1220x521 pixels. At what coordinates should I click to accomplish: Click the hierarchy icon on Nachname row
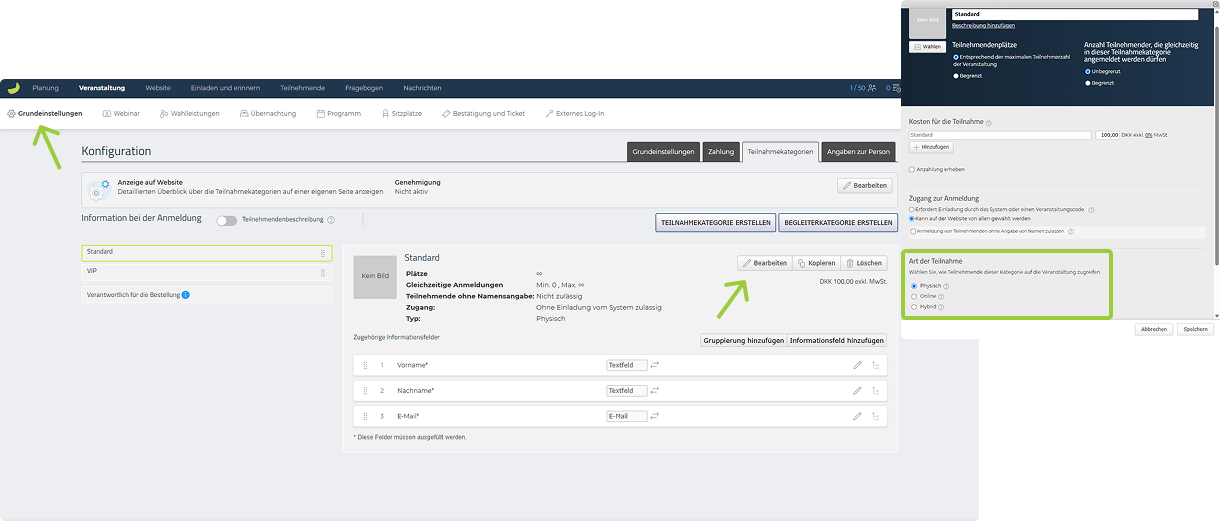click(876, 391)
